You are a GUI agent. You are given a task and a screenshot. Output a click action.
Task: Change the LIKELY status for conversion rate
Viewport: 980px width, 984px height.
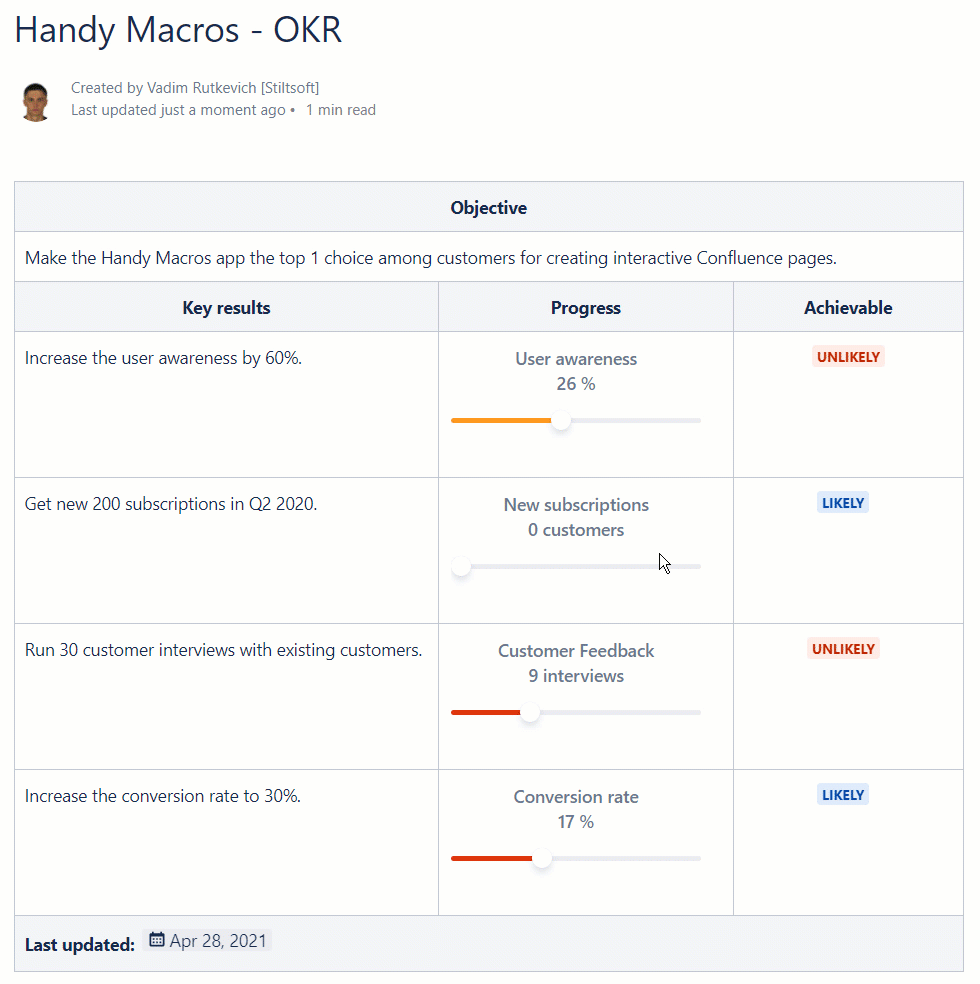(843, 794)
